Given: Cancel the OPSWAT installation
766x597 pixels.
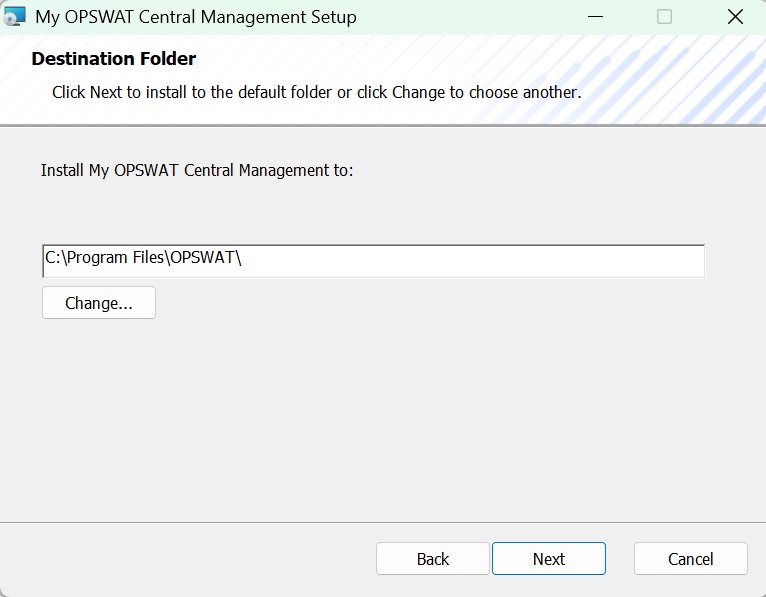Looking at the screenshot, I should [690, 558].
